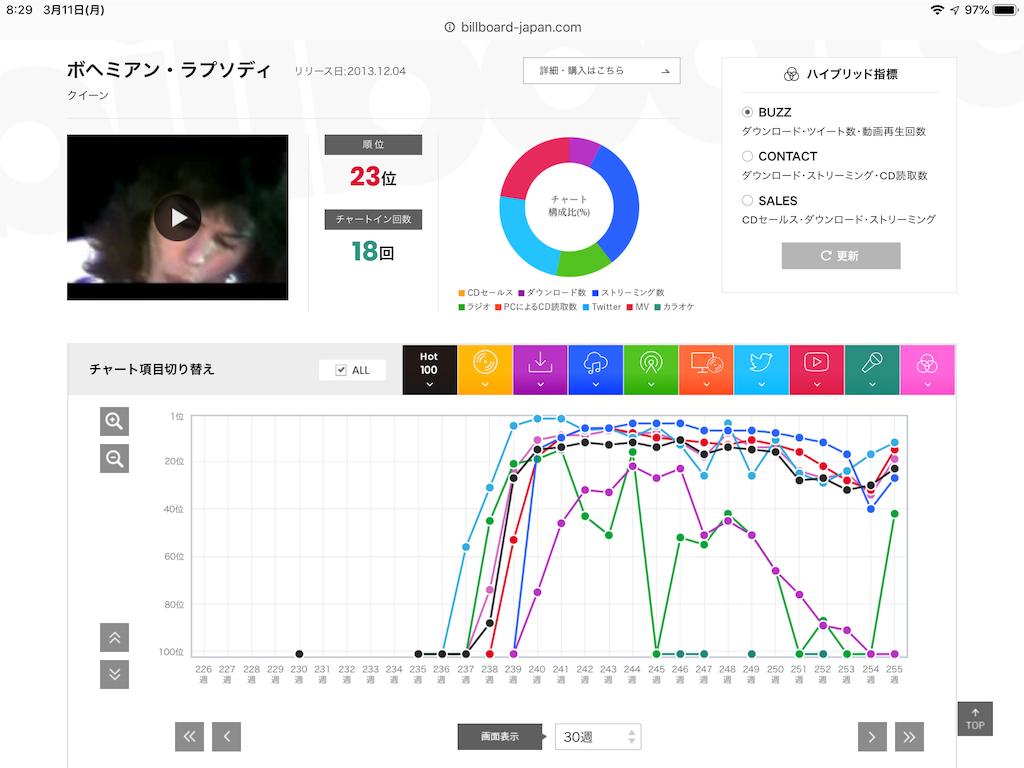
Task: Click the donut chart composition ring
Action: point(569,206)
